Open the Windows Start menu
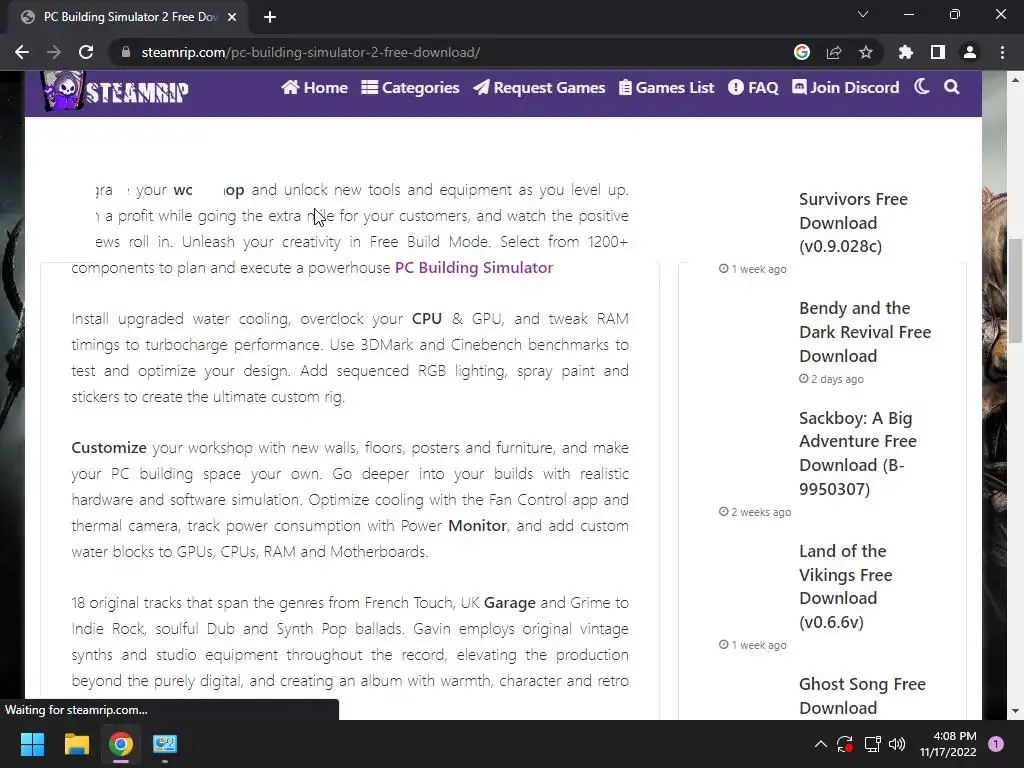Viewport: 1024px width, 768px height. point(32,744)
